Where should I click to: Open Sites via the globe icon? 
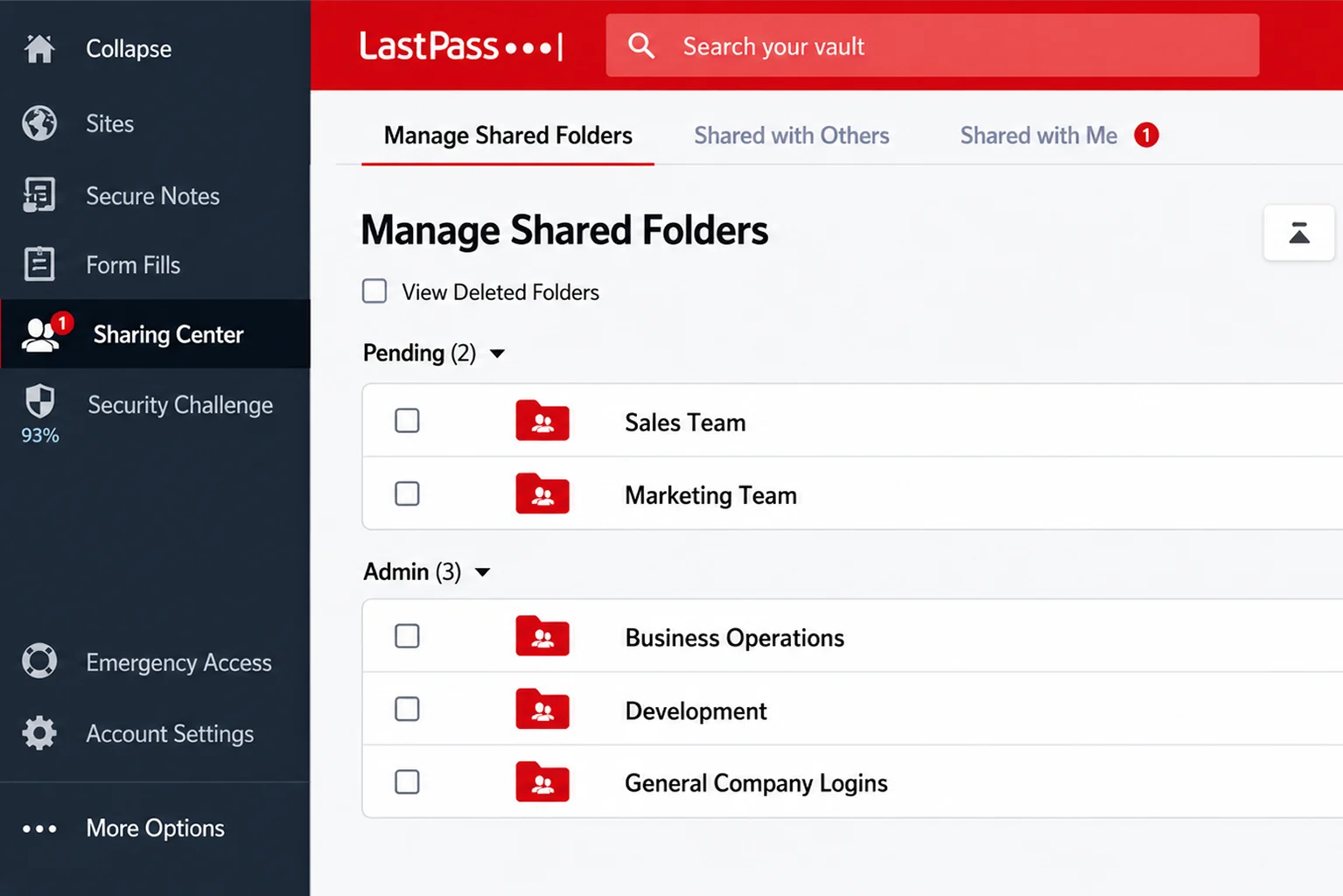point(39,123)
